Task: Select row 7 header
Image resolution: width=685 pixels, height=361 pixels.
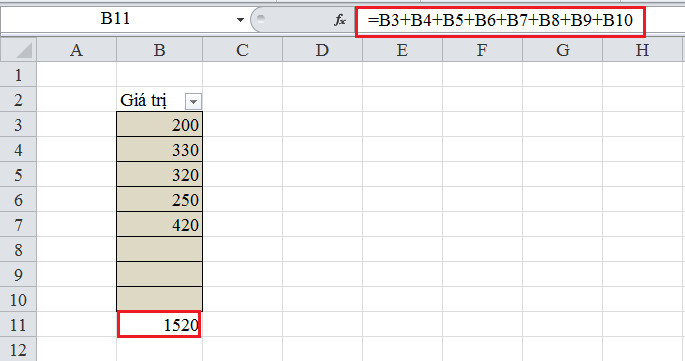Action: coord(18,224)
